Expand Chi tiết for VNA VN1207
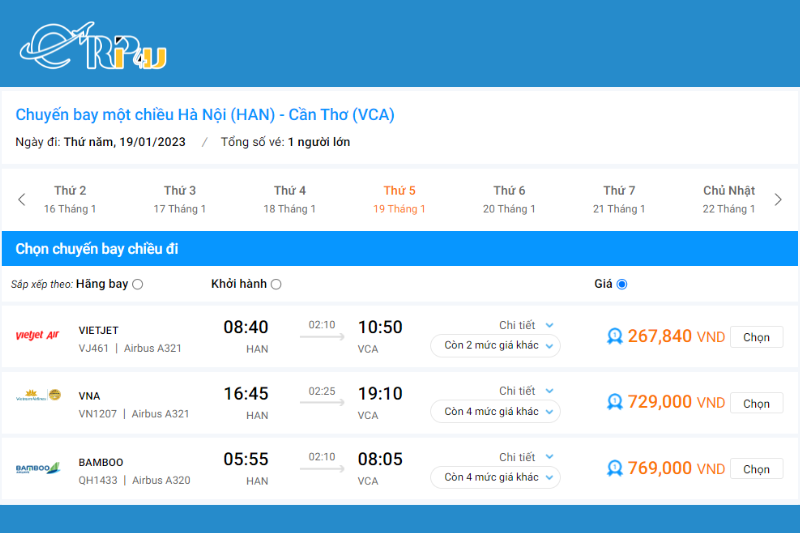The image size is (800, 533). [x=527, y=391]
